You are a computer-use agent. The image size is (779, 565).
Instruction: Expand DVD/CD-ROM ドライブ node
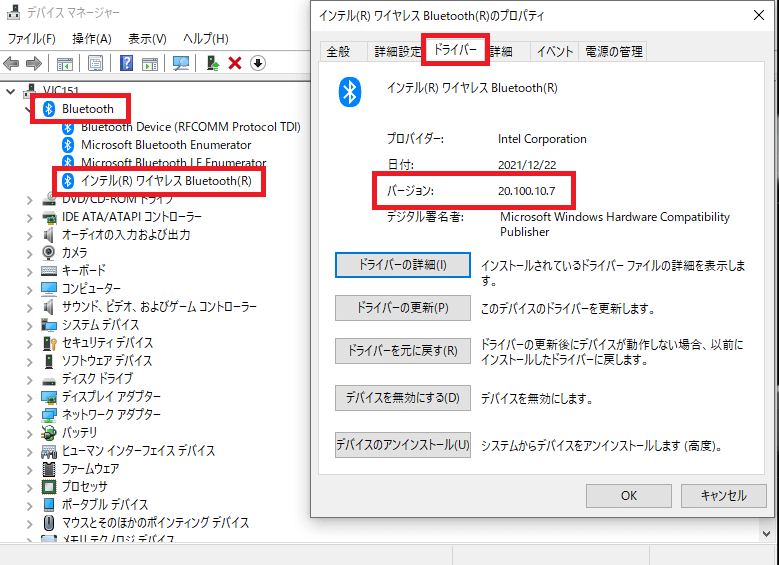click(29, 200)
